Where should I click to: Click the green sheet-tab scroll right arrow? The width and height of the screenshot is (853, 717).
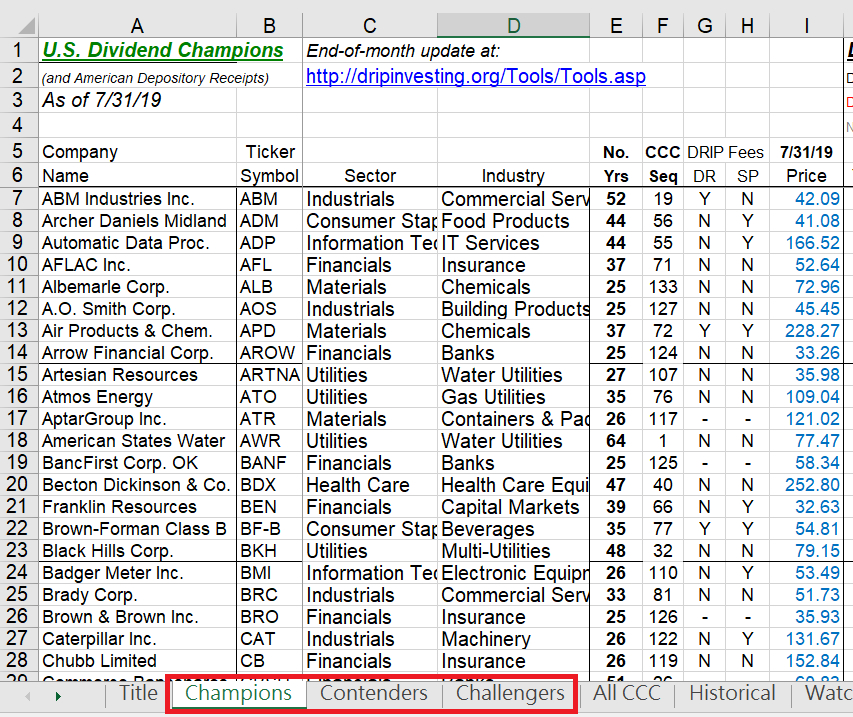[58, 696]
